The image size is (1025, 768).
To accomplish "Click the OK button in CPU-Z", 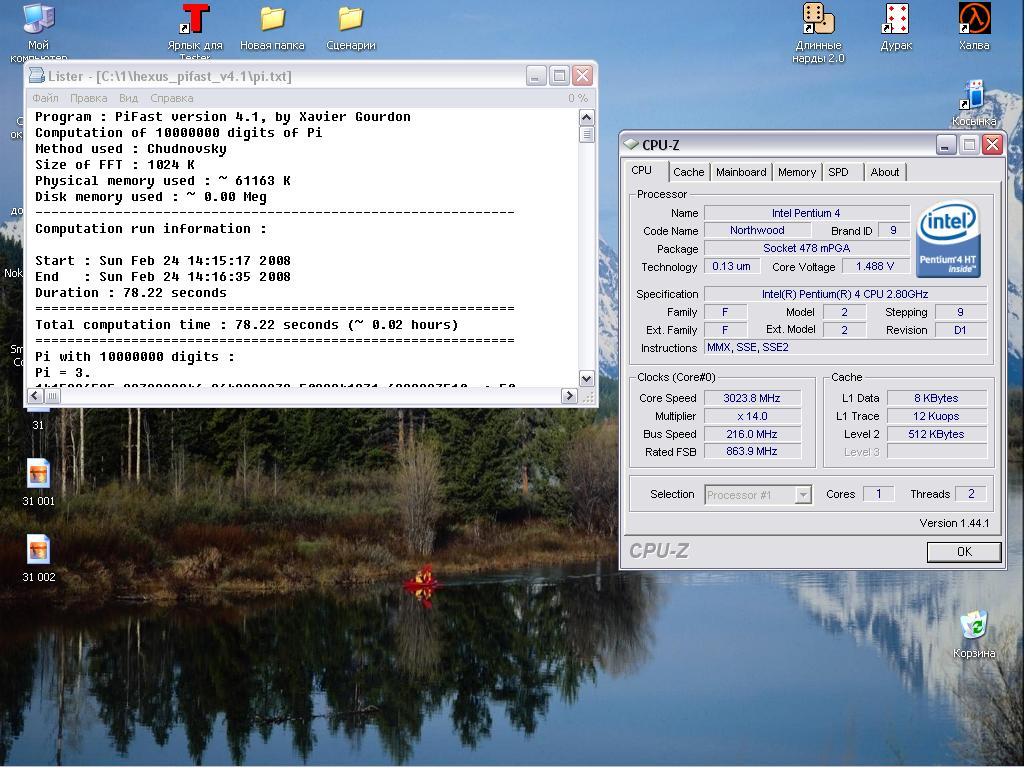I will tap(964, 552).
